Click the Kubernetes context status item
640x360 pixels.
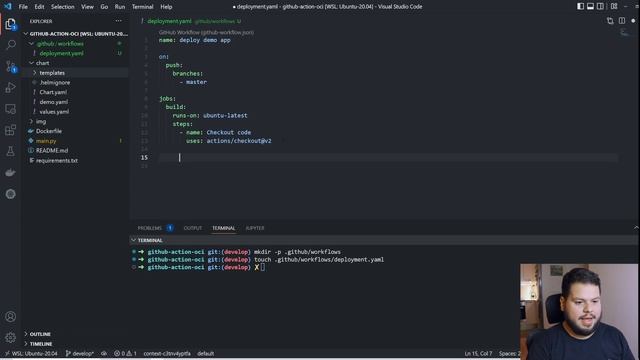click(167, 353)
